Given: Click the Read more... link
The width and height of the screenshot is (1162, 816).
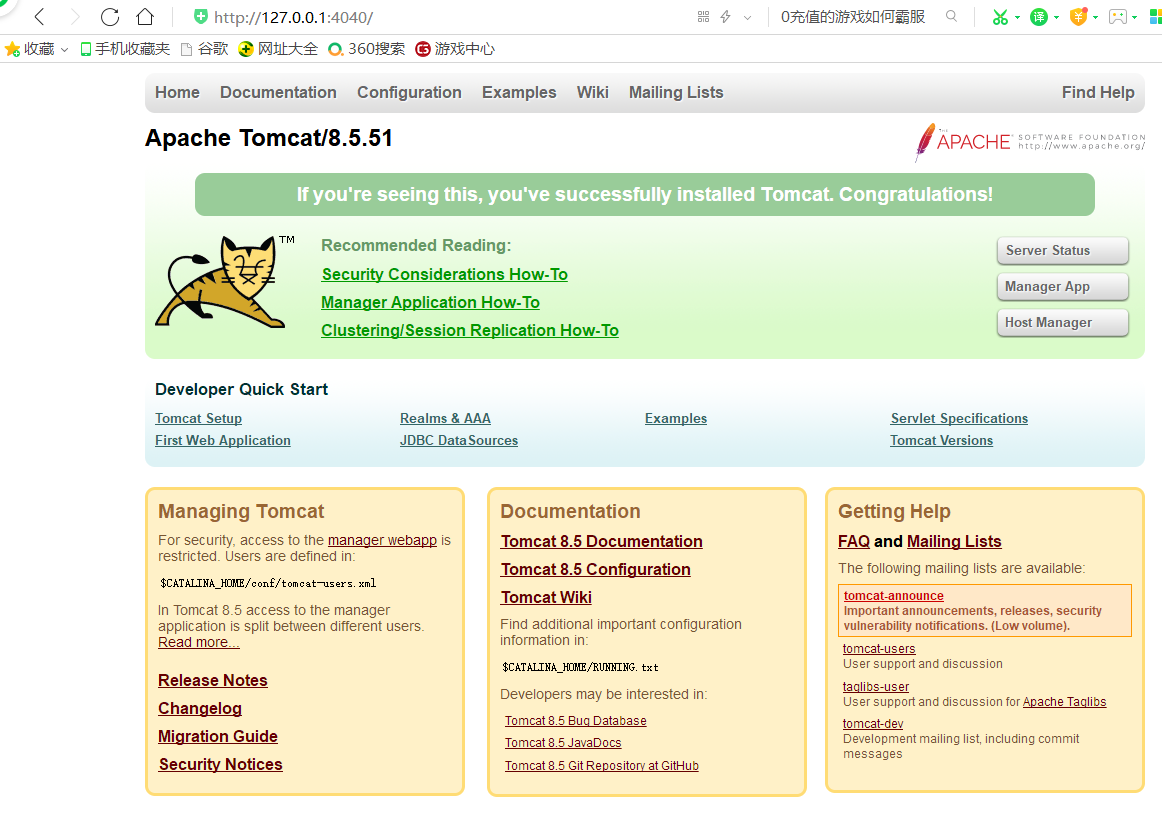Looking at the screenshot, I should [x=199, y=643].
